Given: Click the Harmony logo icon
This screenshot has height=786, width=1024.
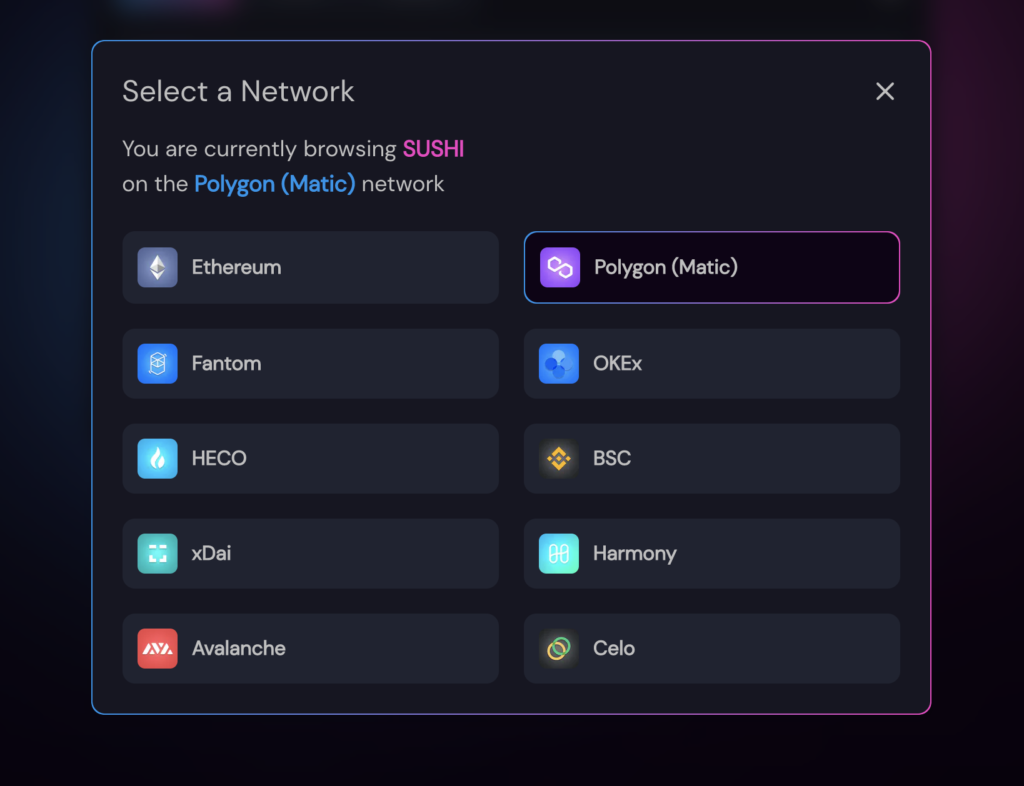Looking at the screenshot, I should pyautogui.click(x=558, y=554).
